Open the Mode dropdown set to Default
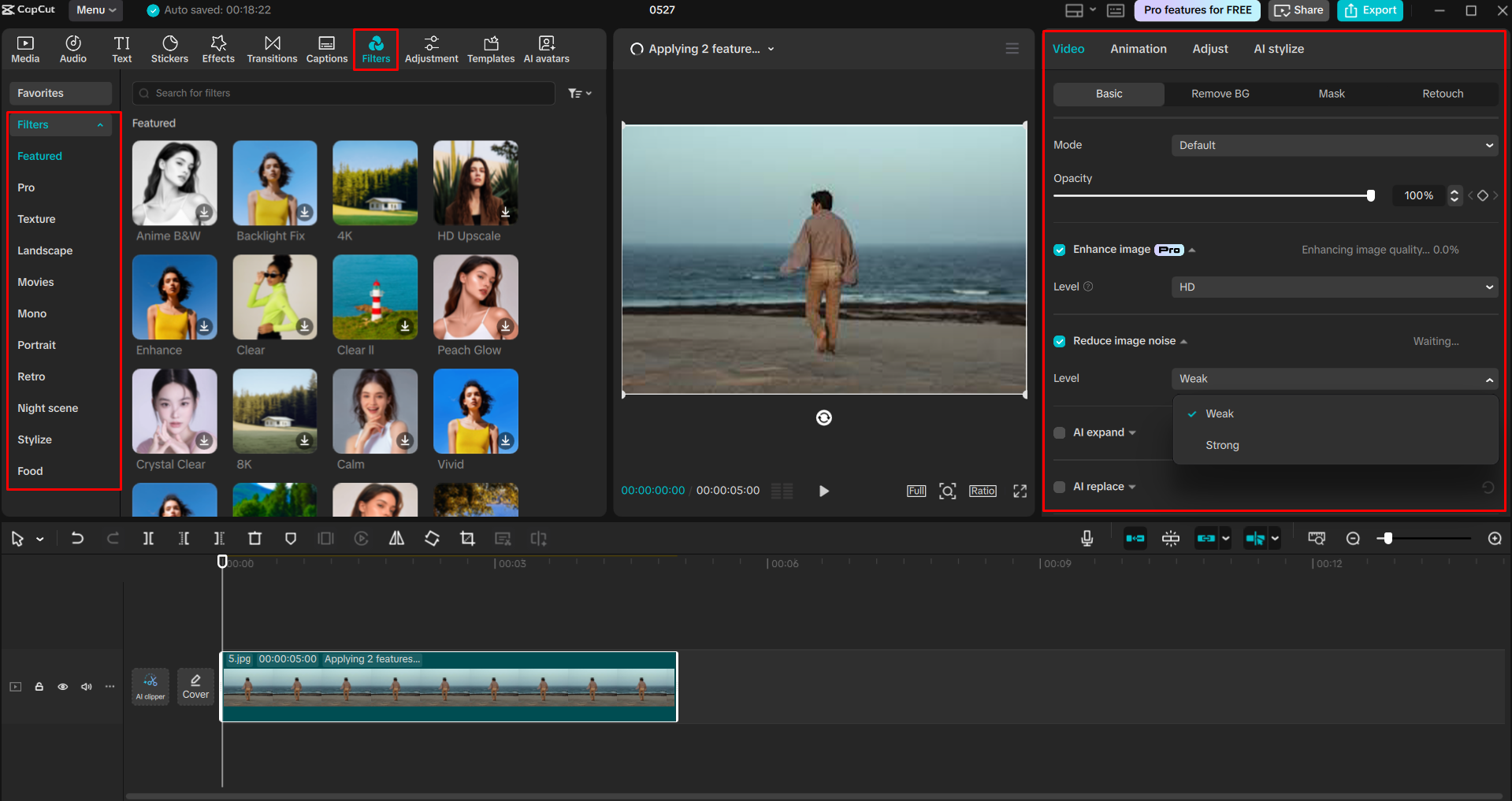This screenshot has width=1512, height=801. 1333,145
